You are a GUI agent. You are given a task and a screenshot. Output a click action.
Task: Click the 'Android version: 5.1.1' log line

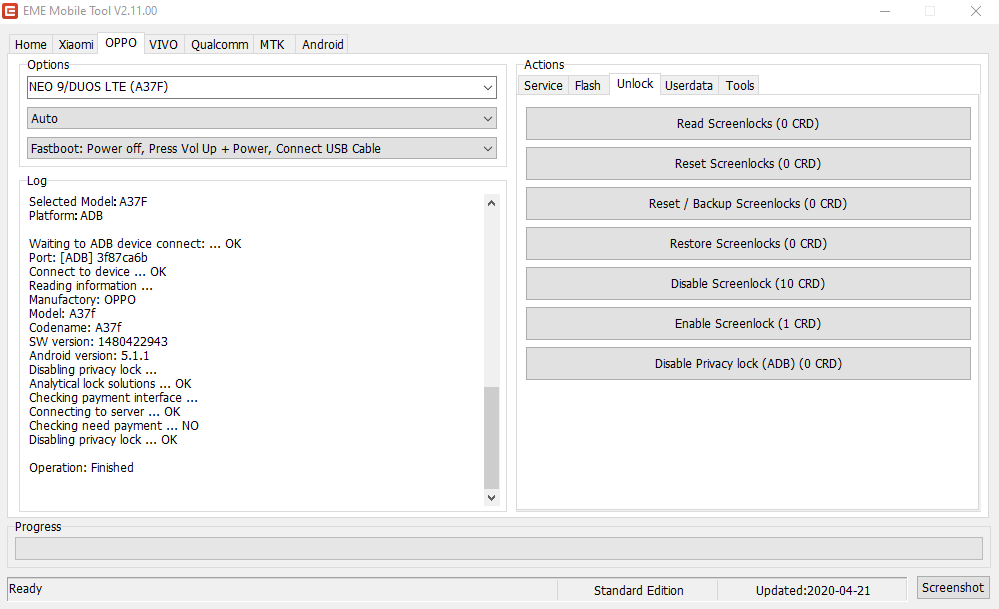click(x=89, y=355)
